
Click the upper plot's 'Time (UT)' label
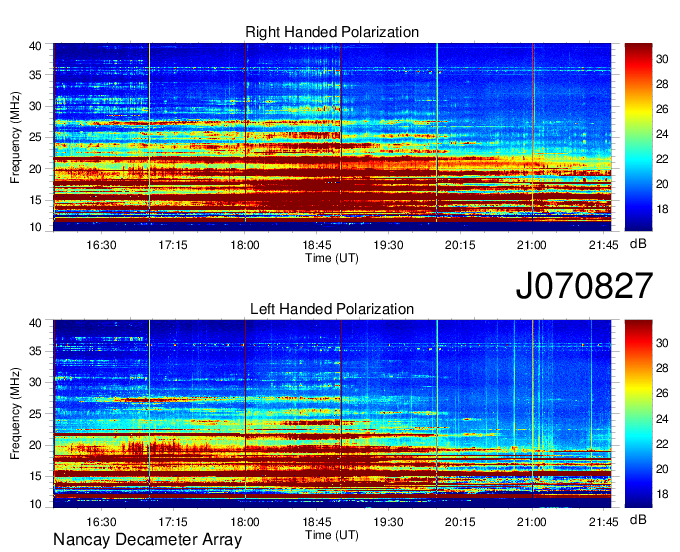coord(332,258)
